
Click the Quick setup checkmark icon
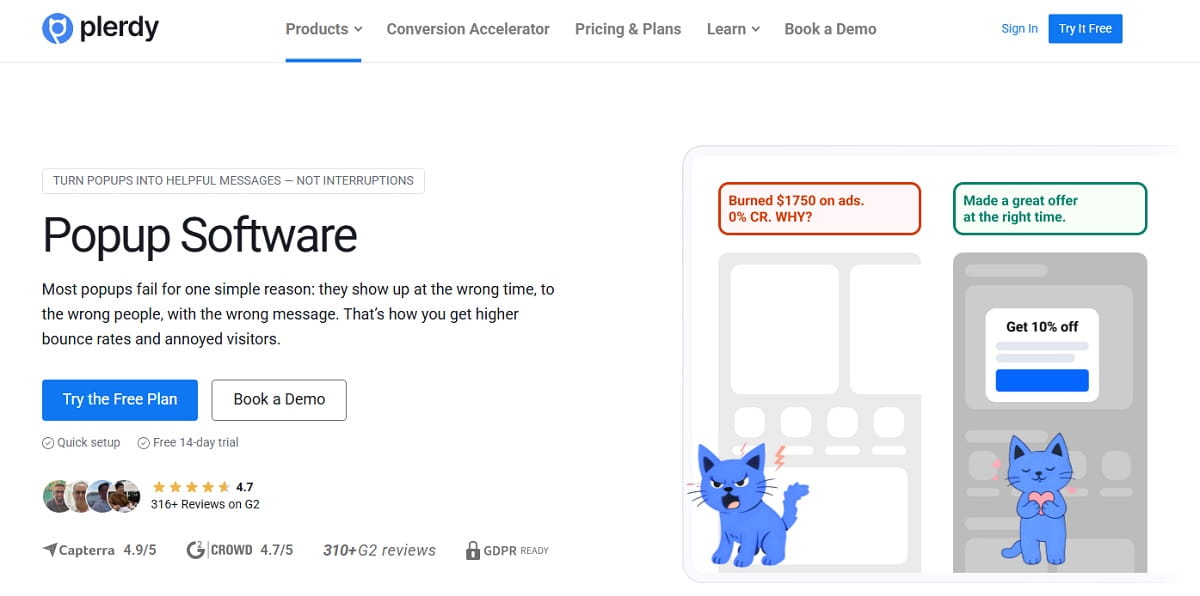click(x=47, y=442)
